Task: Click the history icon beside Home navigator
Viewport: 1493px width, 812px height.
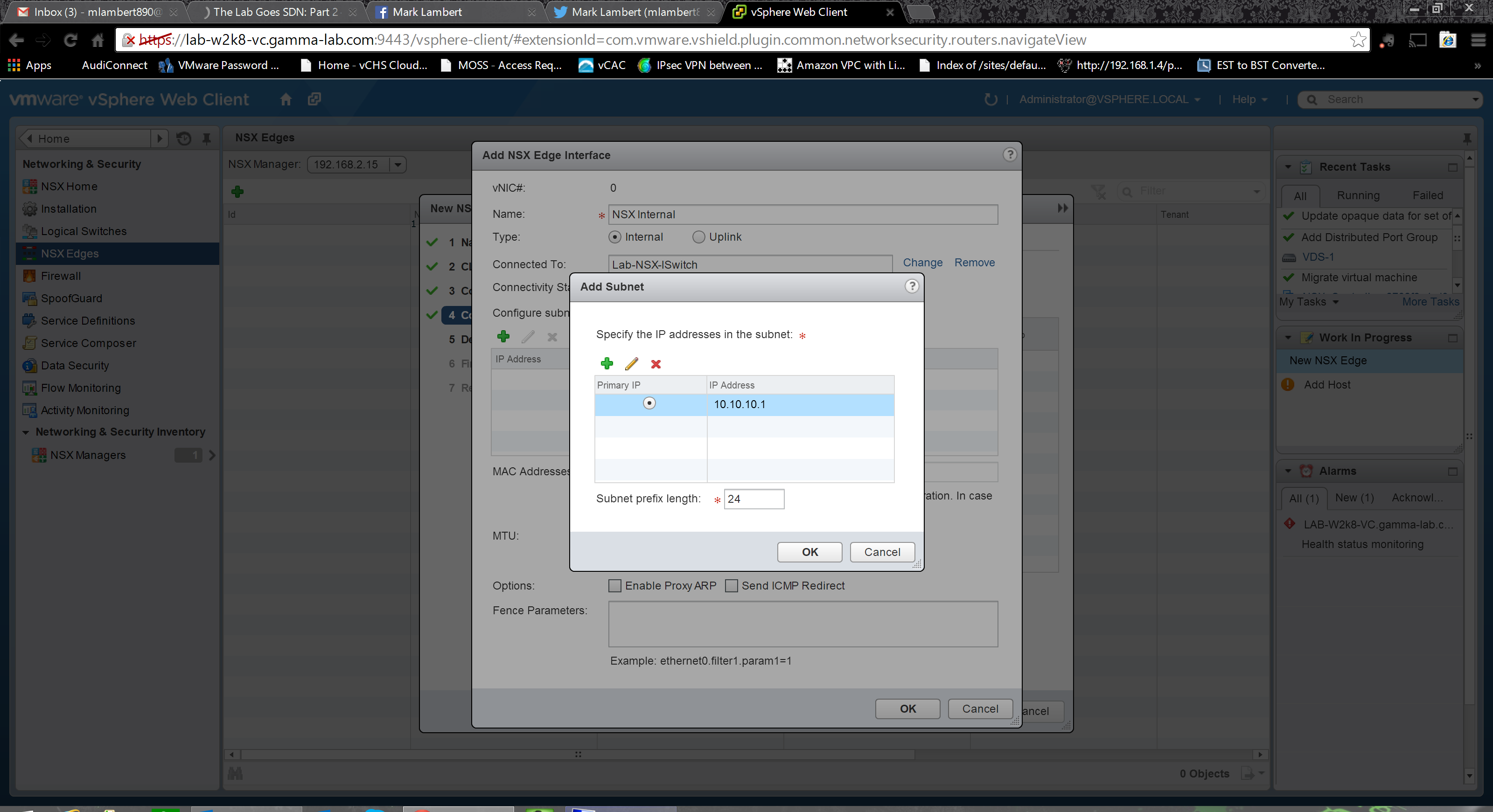Action: tap(184, 139)
